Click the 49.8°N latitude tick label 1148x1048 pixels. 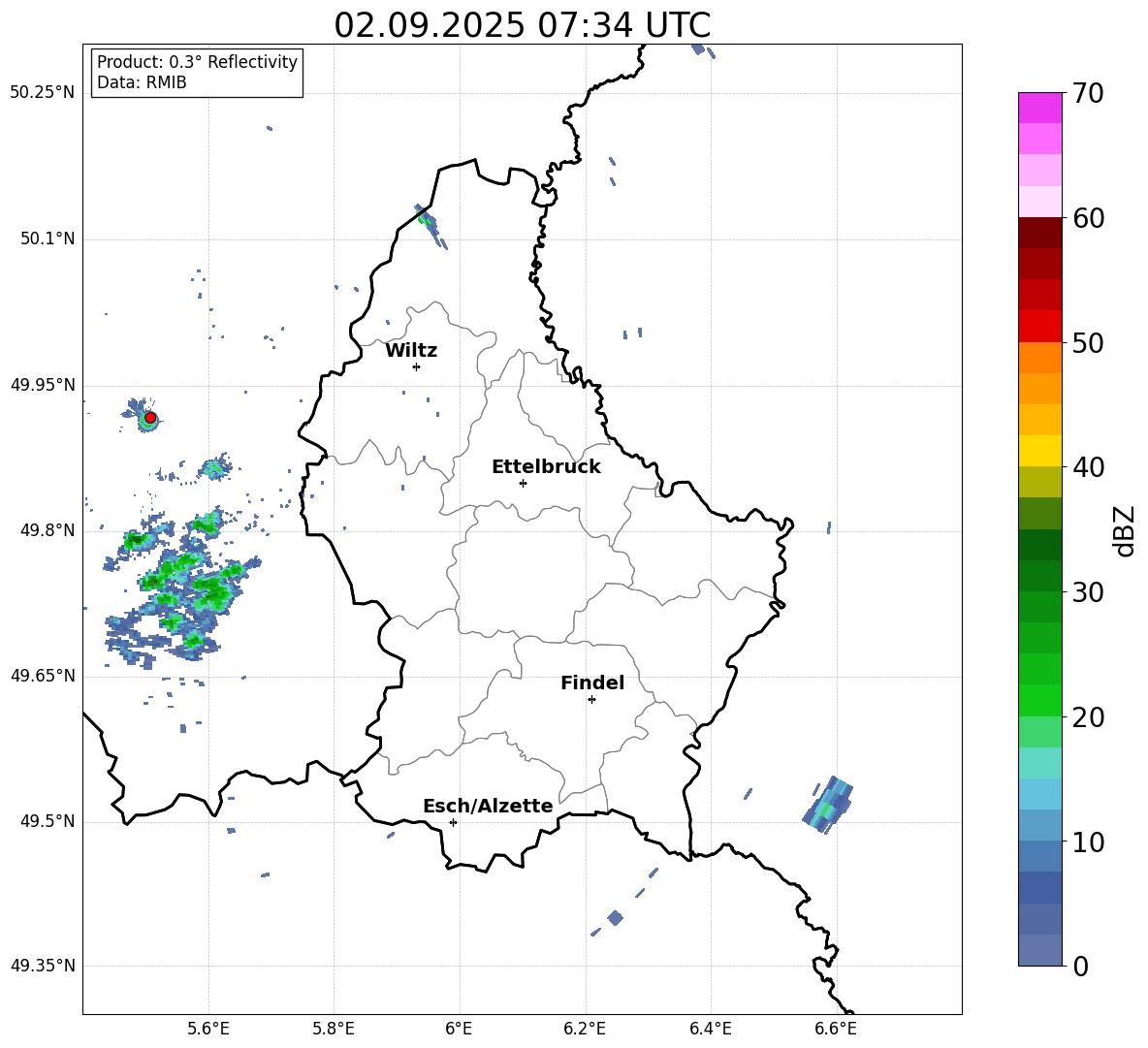point(48,530)
